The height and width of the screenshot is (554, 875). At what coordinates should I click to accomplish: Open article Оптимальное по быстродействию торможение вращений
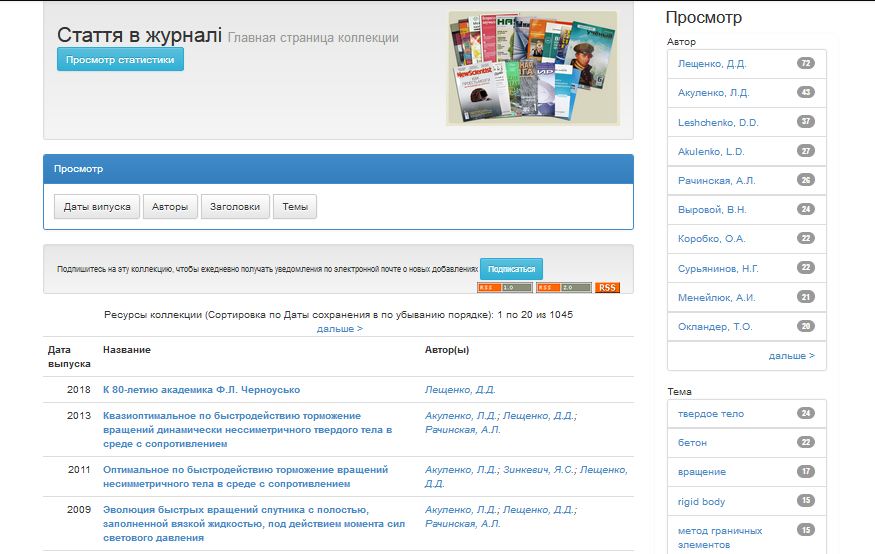[246, 476]
